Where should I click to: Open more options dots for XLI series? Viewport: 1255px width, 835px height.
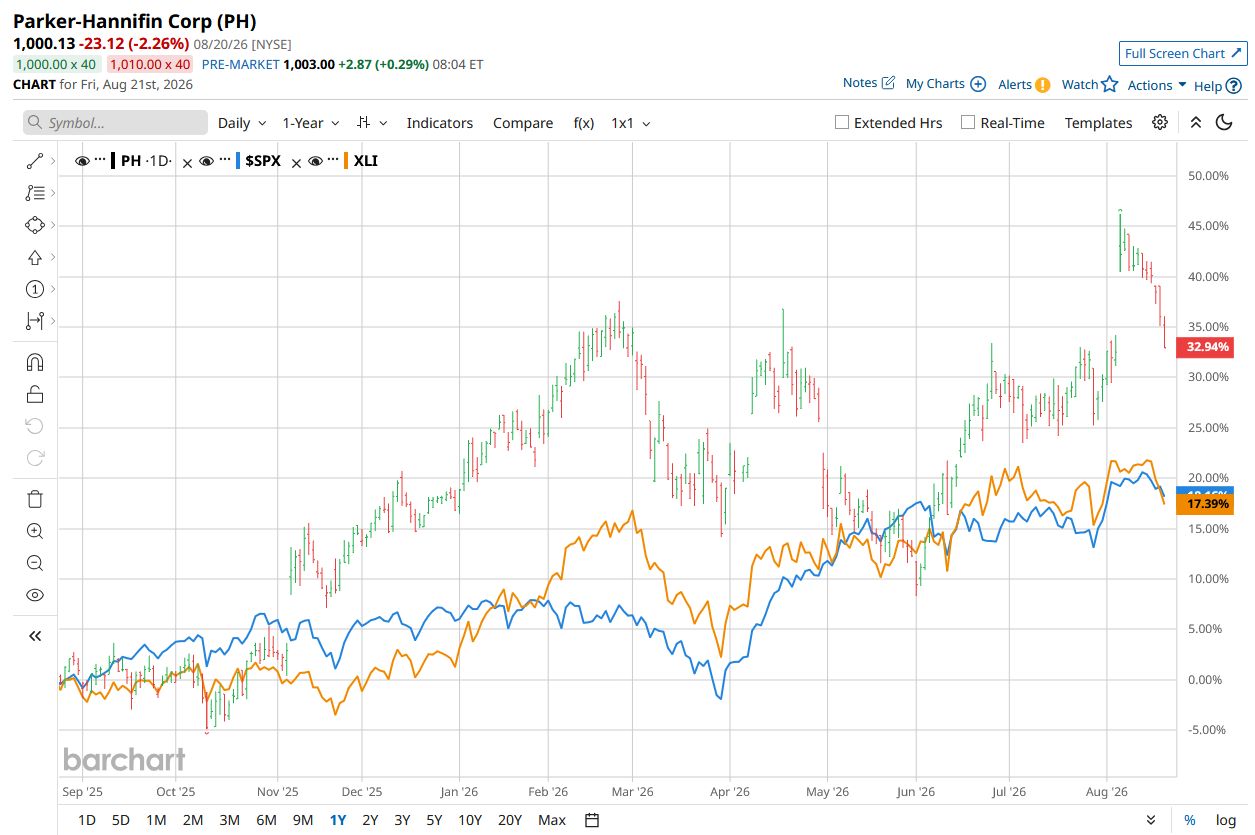point(333,161)
